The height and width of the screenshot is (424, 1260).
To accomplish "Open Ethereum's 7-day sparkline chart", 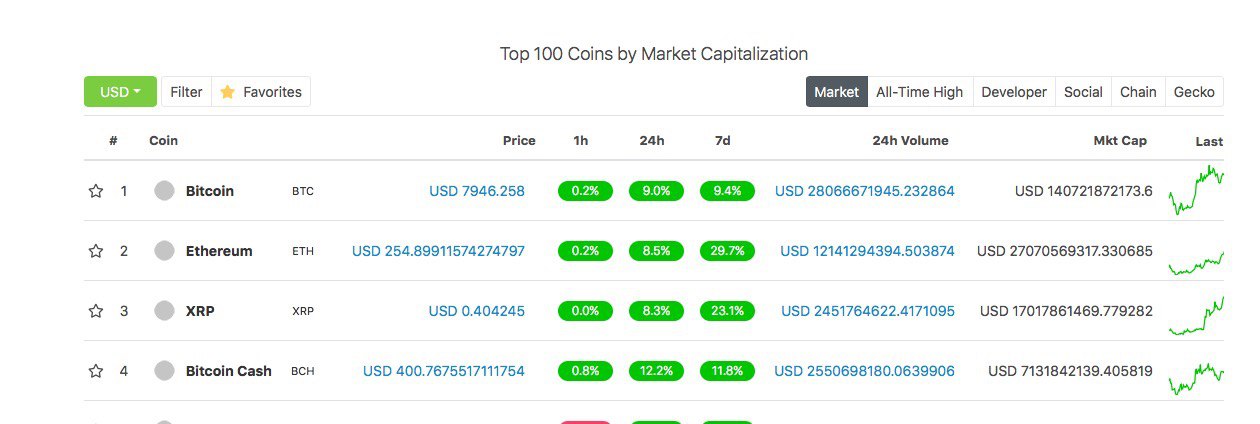I will pyautogui.click(x=1196, y=262).
